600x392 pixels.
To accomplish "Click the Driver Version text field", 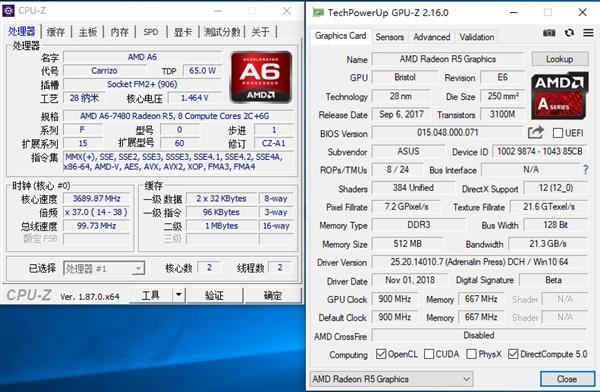I will [479, 262].
